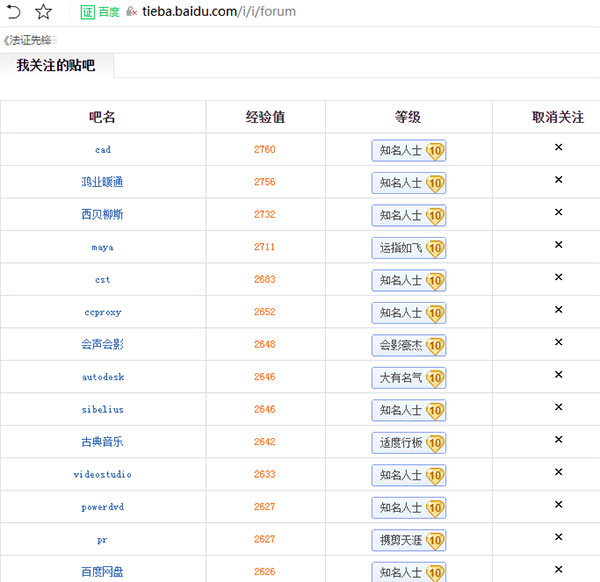Unfollow the 会声会影 forum with X
Image resolution: width=600 pixels, height=582 pixels.
tap(558, 342)
